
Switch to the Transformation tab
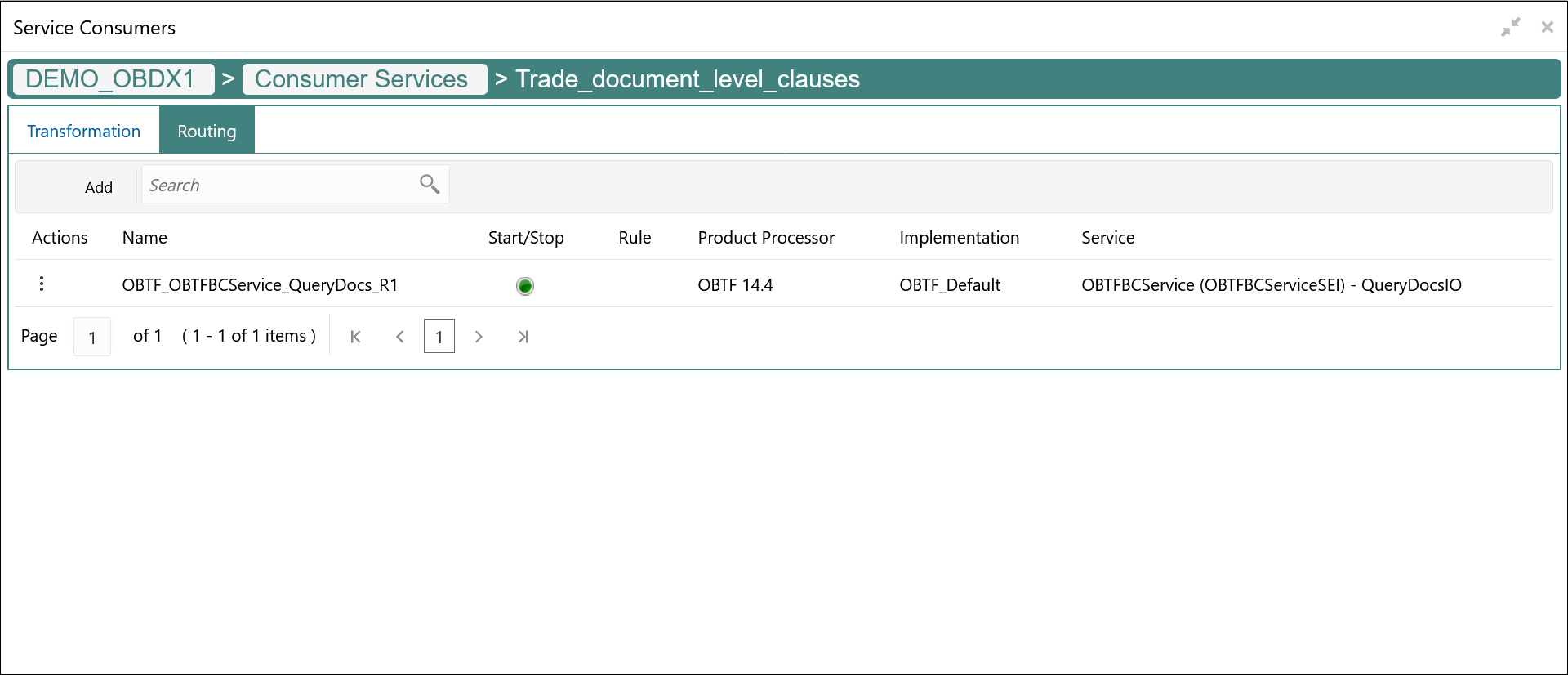tap(83, 131)
